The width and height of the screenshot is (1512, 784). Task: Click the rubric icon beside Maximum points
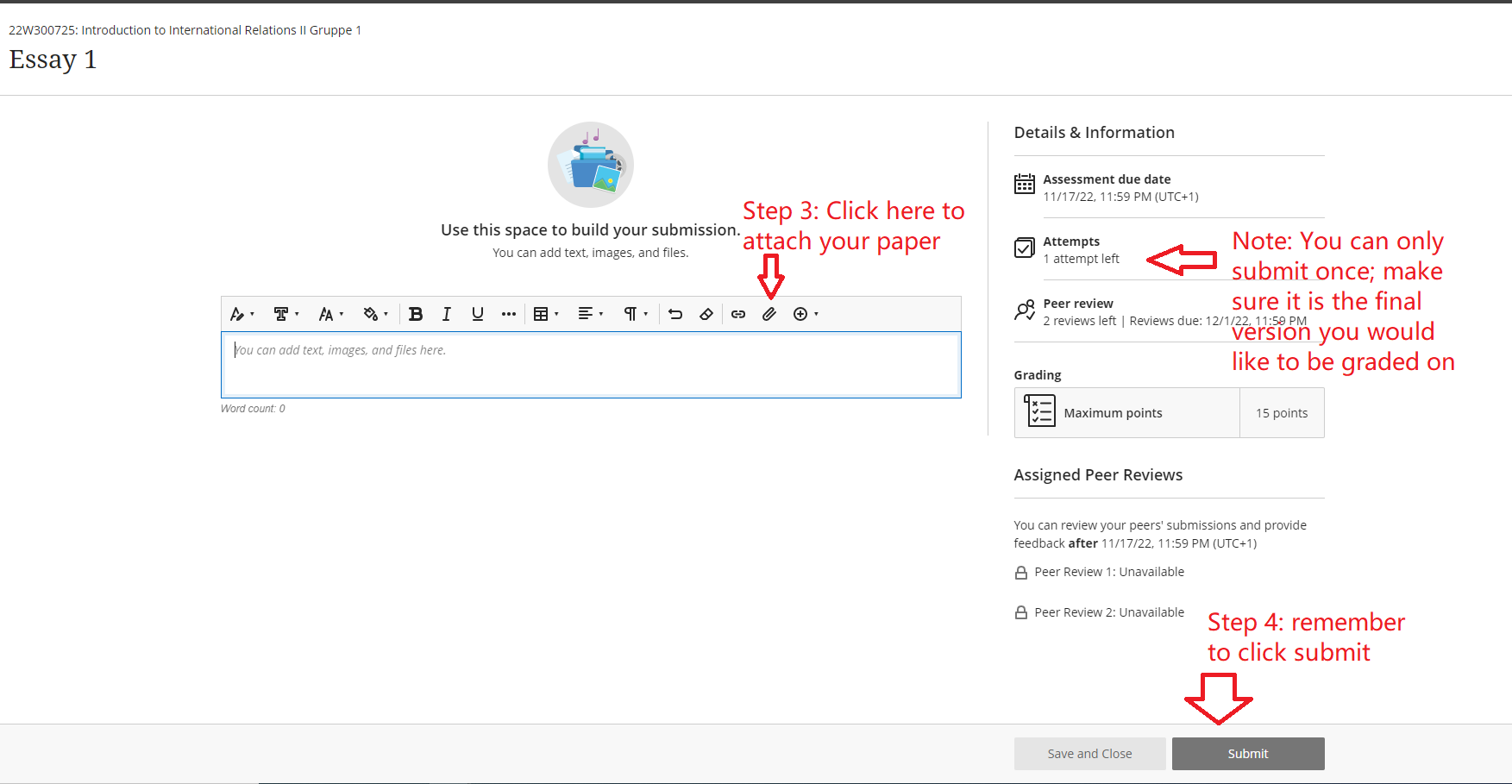pos(1039,411)
